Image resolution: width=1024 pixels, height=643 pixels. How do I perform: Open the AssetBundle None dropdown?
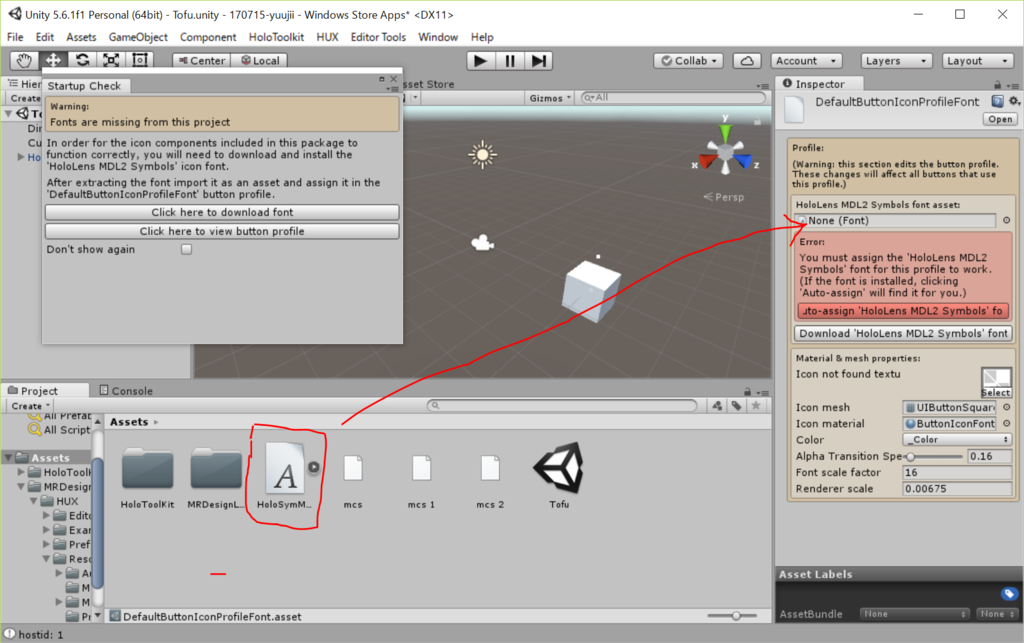tap(914, 614)
